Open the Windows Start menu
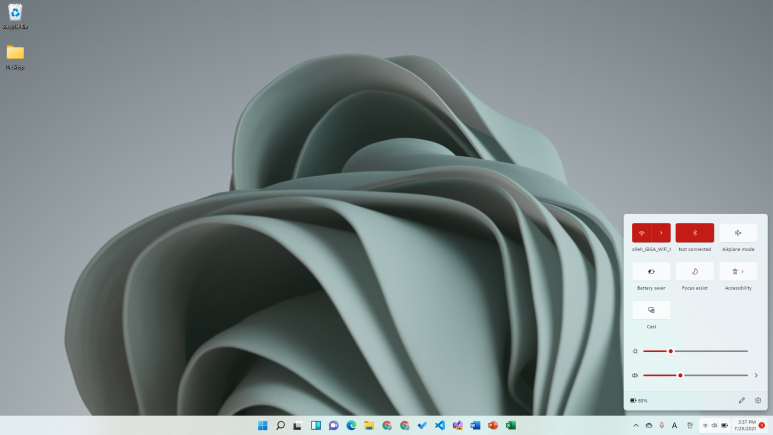This screenshot has height=435, width=773. coord(262,425)
